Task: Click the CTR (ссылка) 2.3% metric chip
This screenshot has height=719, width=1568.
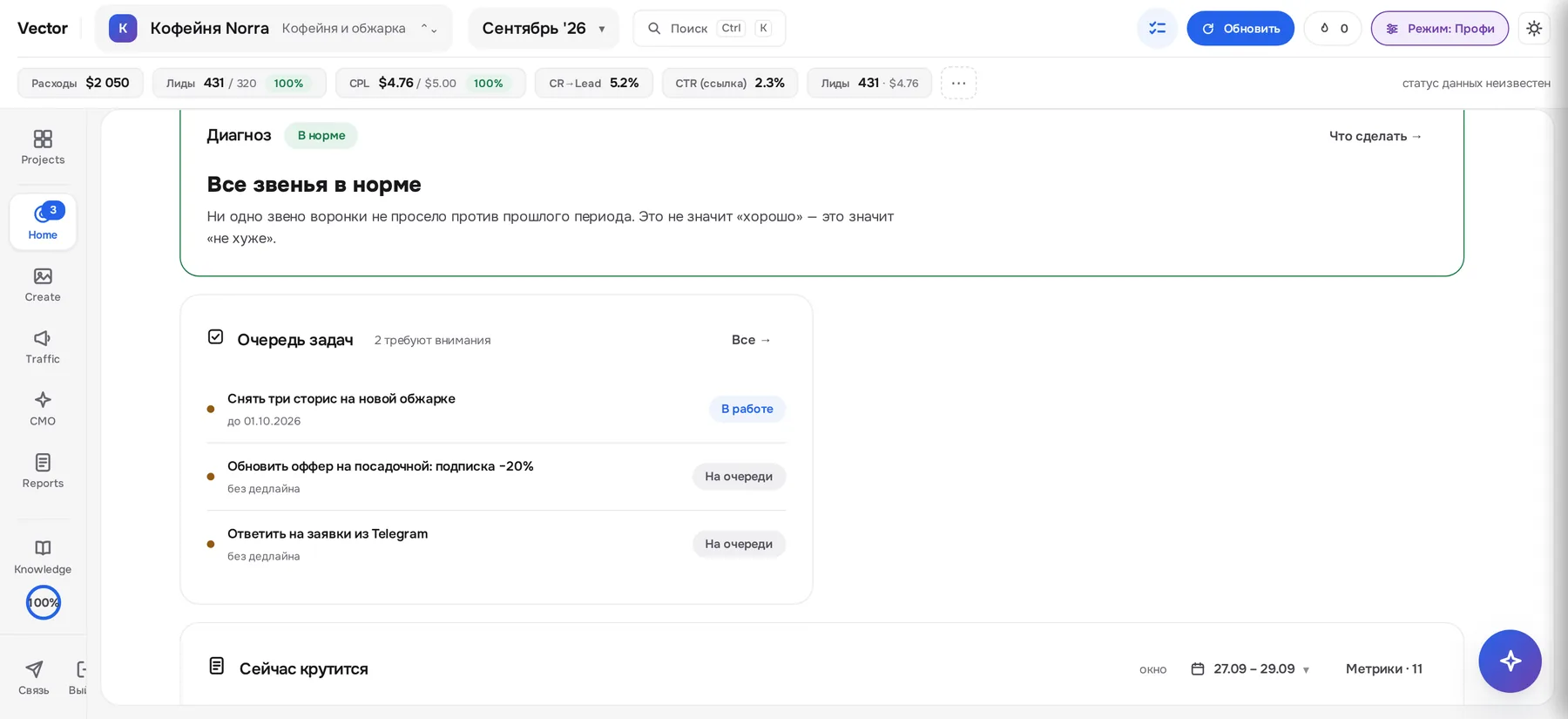Action: point(730,83)
